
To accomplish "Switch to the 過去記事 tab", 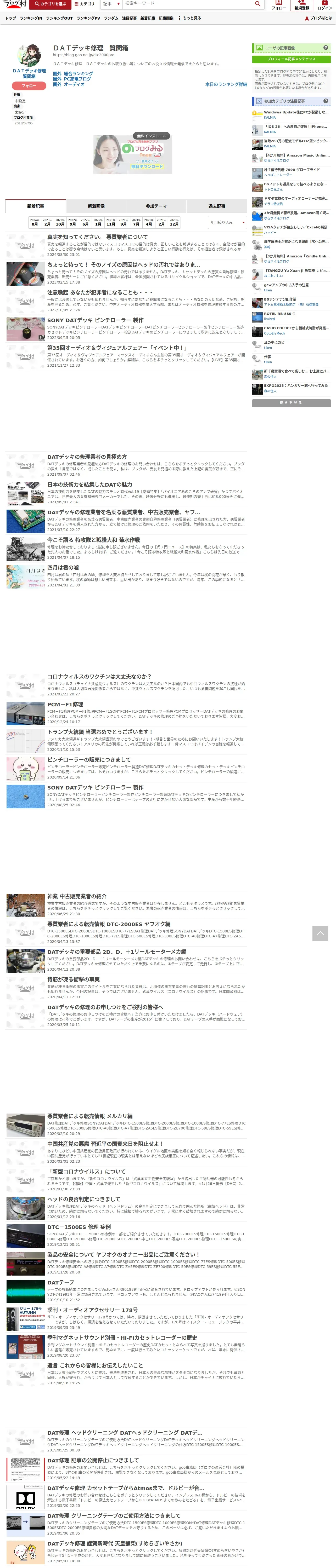I will 216,206.
